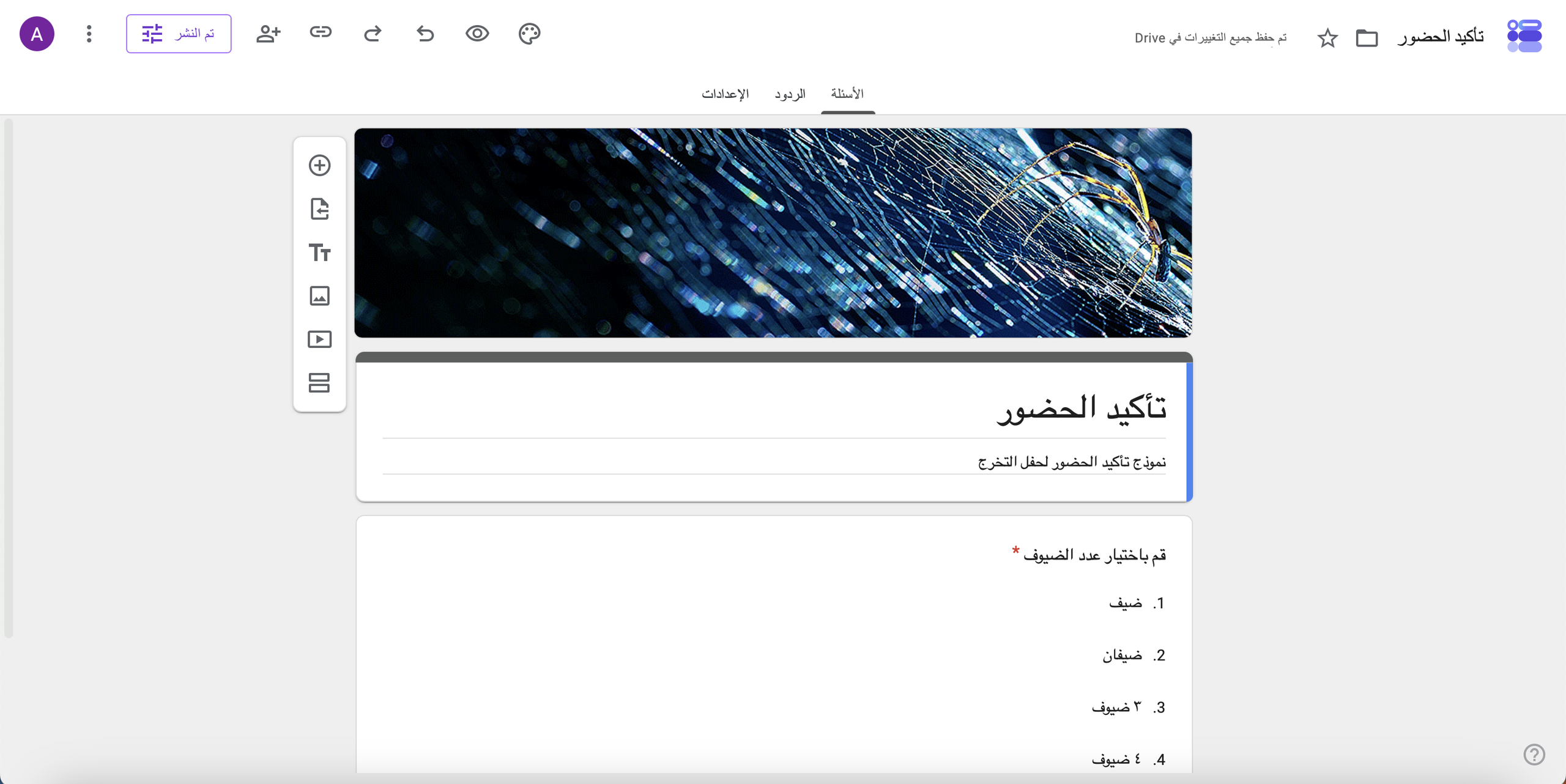Switch to the الردود tab

click(790, 94)
